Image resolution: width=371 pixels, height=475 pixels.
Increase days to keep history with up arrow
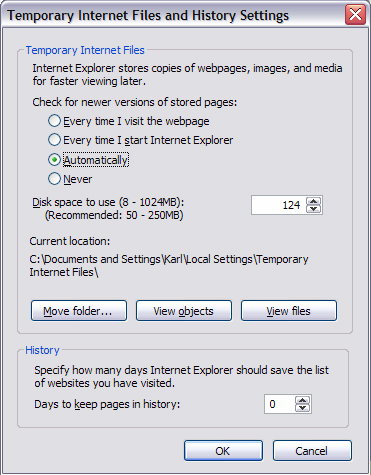point(302,400)
